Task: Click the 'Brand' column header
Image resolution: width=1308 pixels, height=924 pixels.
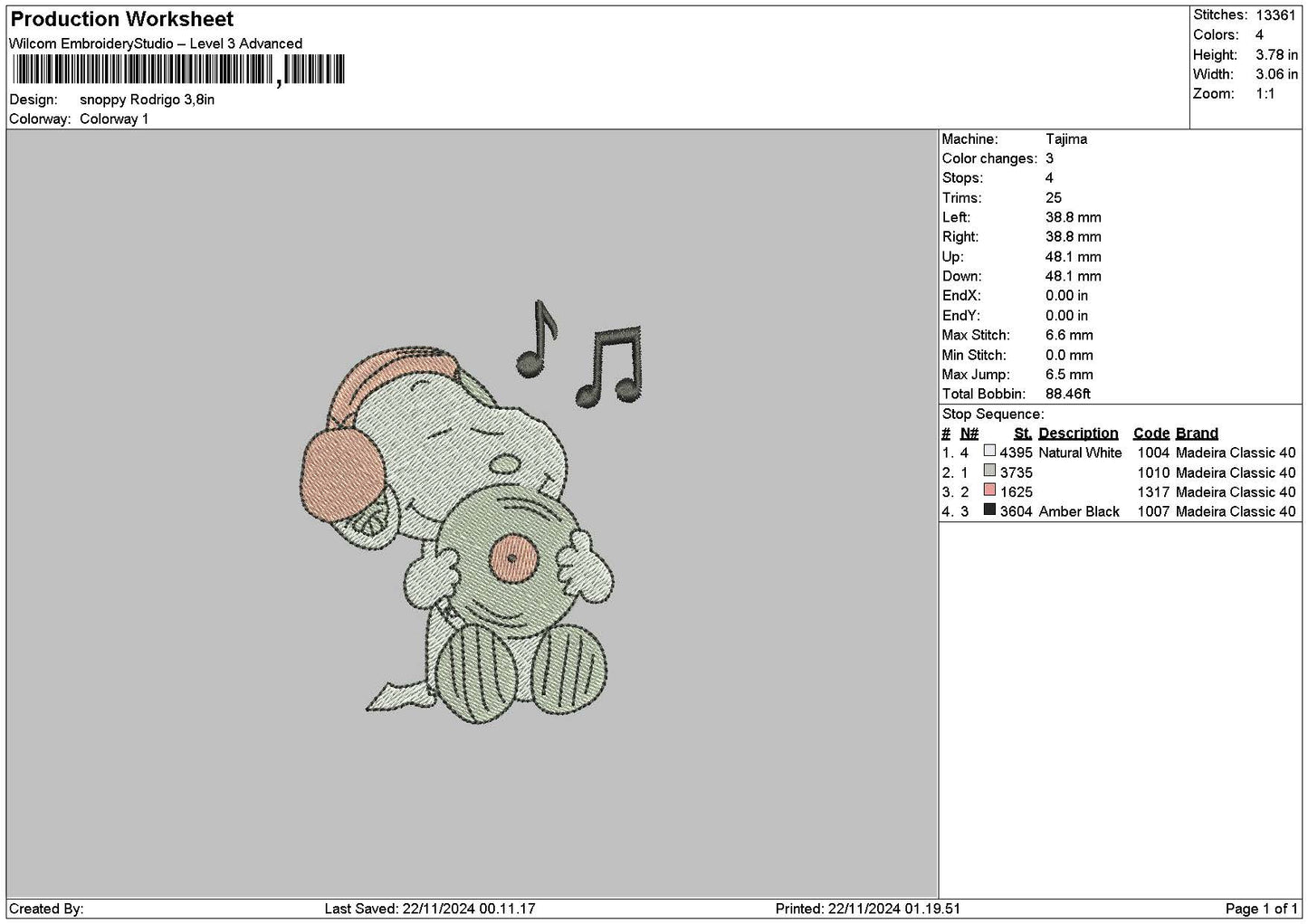Action: pyautogui.click(x=1197, y=433)
